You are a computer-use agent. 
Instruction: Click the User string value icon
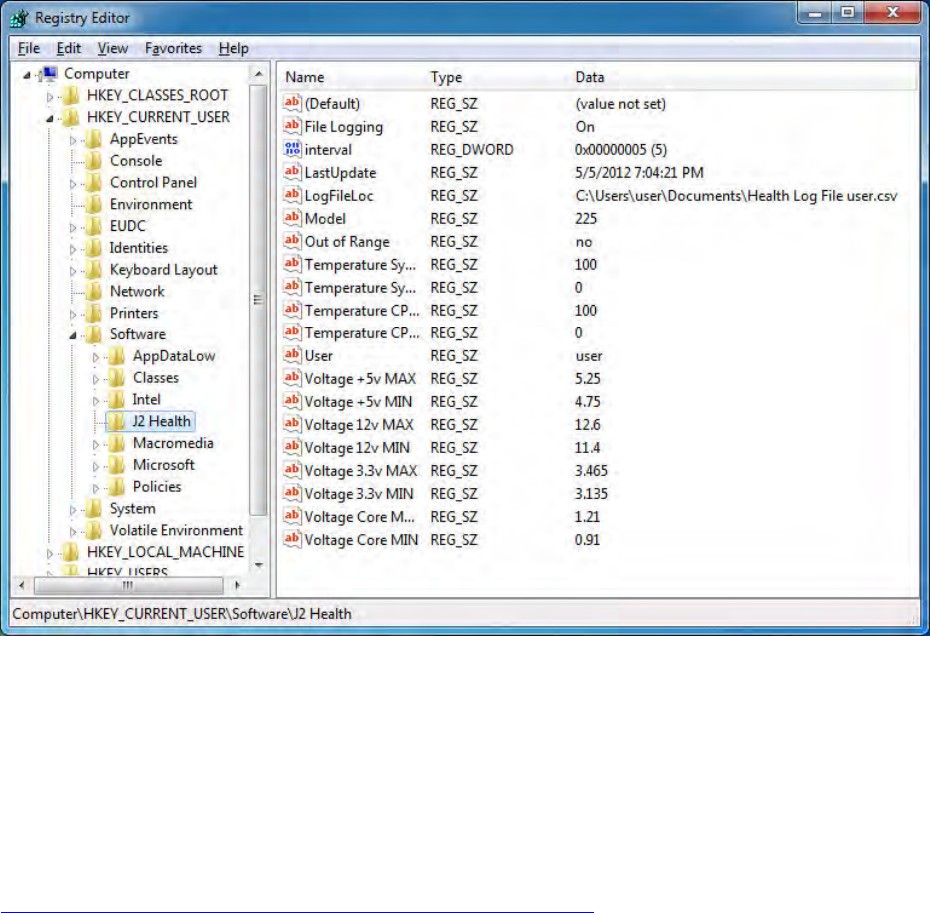click(292, 356)
